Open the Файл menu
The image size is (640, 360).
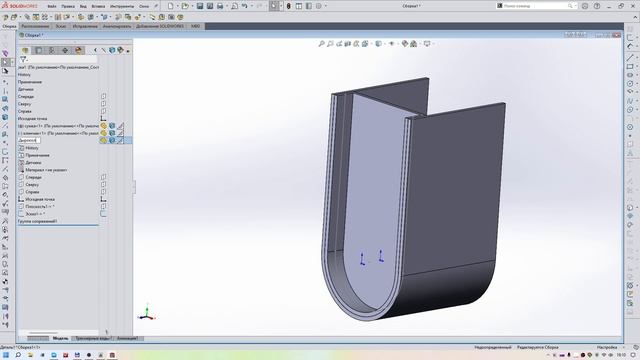click(52, 6)
